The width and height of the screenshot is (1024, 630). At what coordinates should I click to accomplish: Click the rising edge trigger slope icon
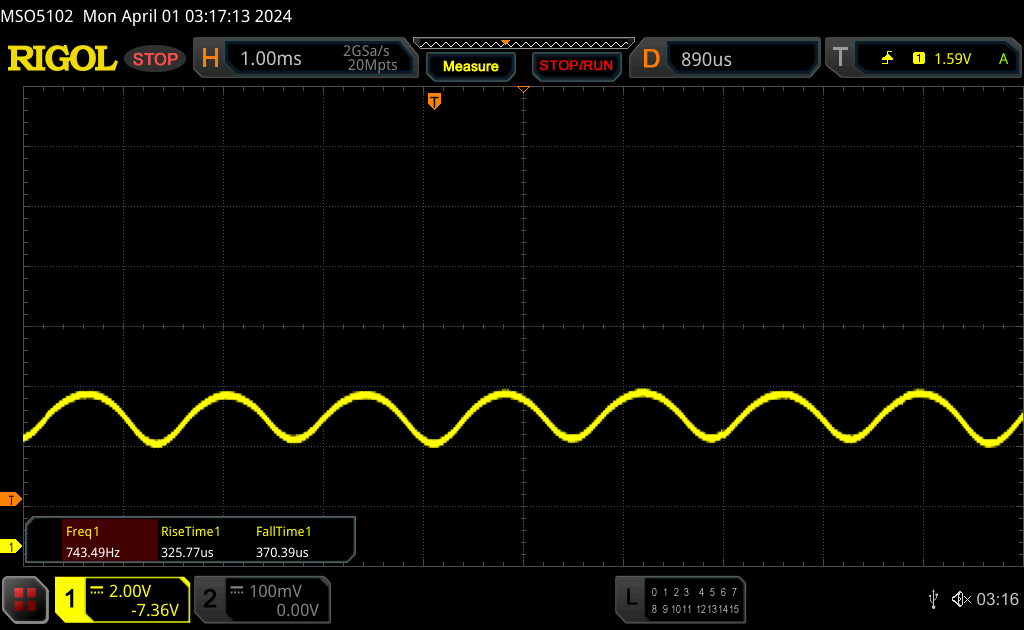887,59
